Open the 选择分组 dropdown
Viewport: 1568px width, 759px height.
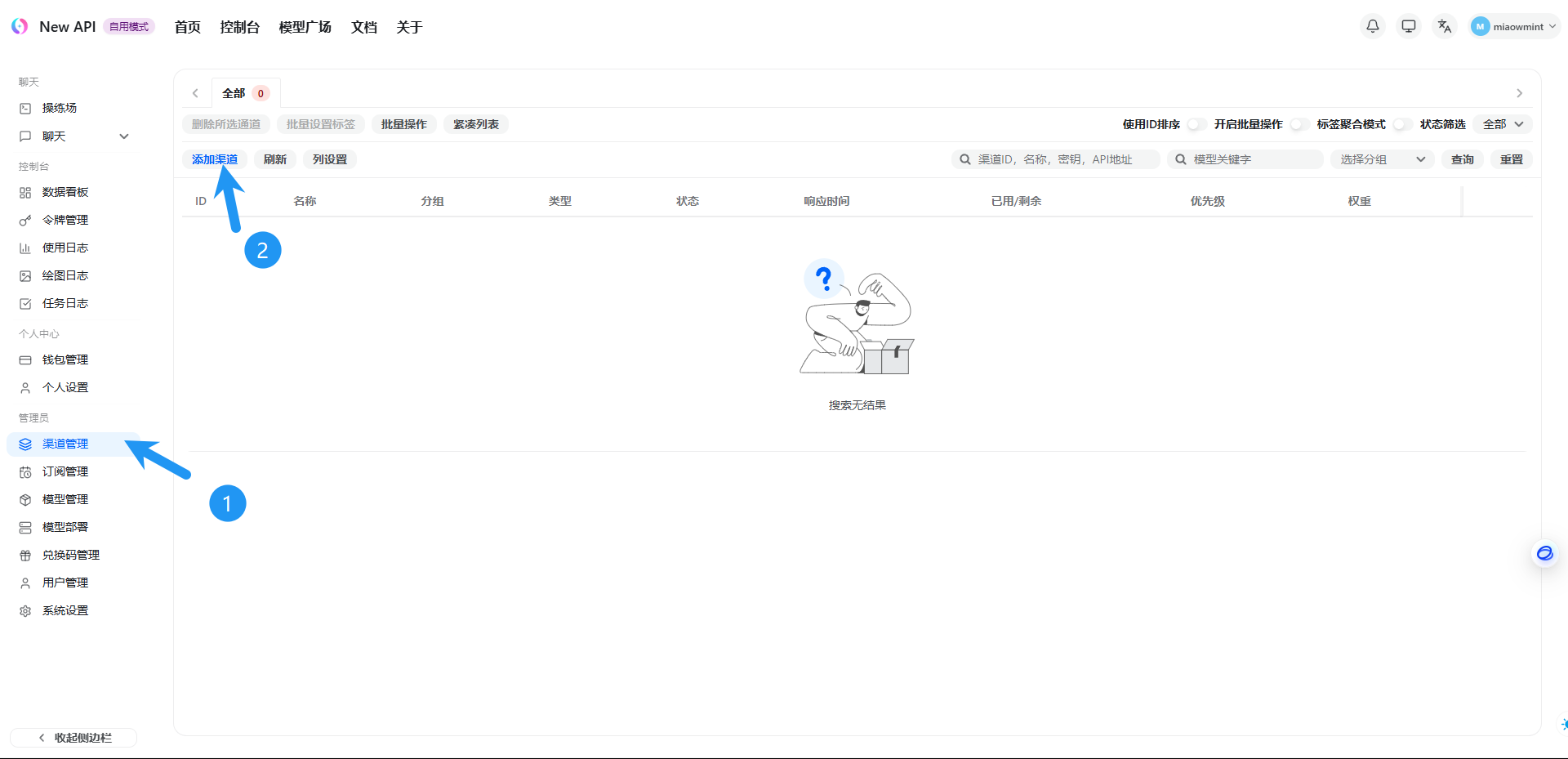coord(1382,159)
